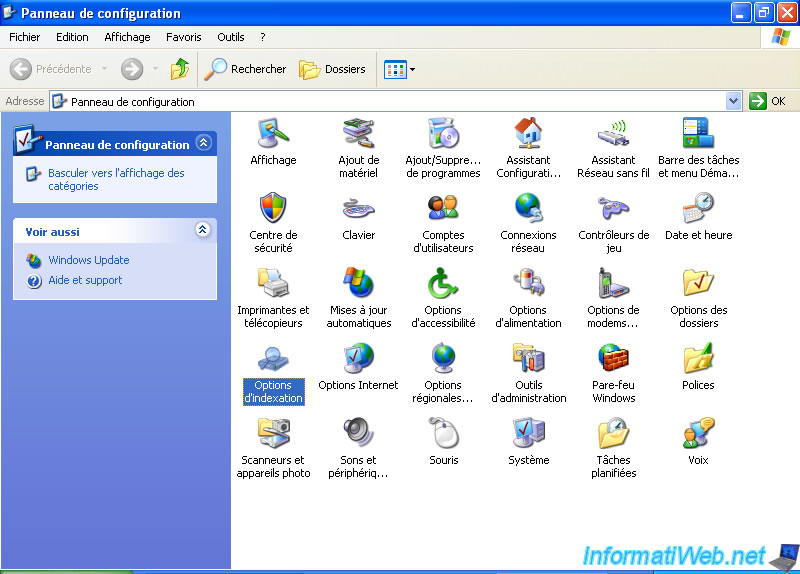Open Scanneurs et appareils photo
The width and height of the screenshot is (800, 574).
coord(273,448)
